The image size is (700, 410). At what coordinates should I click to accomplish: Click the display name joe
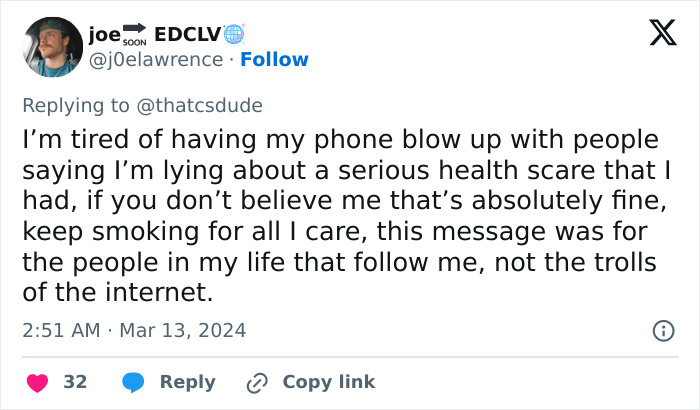point(104,34)
